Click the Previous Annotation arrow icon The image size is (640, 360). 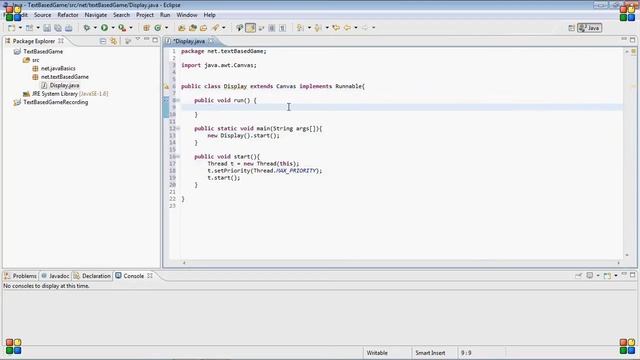point(318,28)
